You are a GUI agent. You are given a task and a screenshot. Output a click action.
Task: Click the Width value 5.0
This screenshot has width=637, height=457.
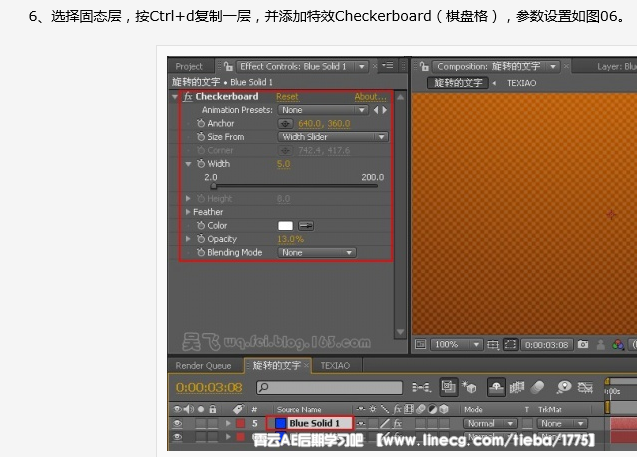tap(284, 164)
